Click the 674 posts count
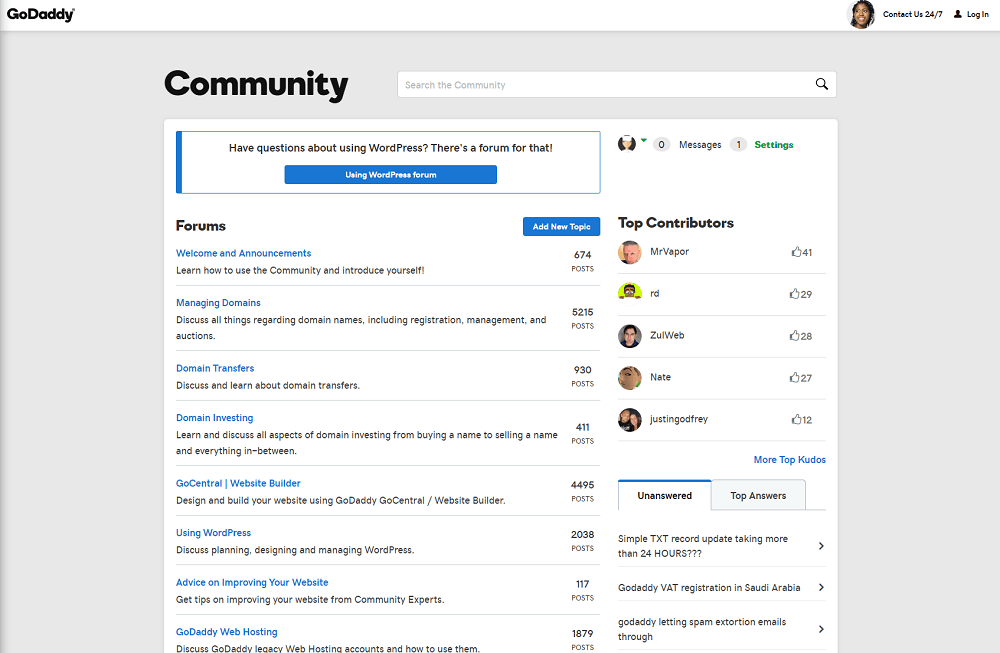 582,254
